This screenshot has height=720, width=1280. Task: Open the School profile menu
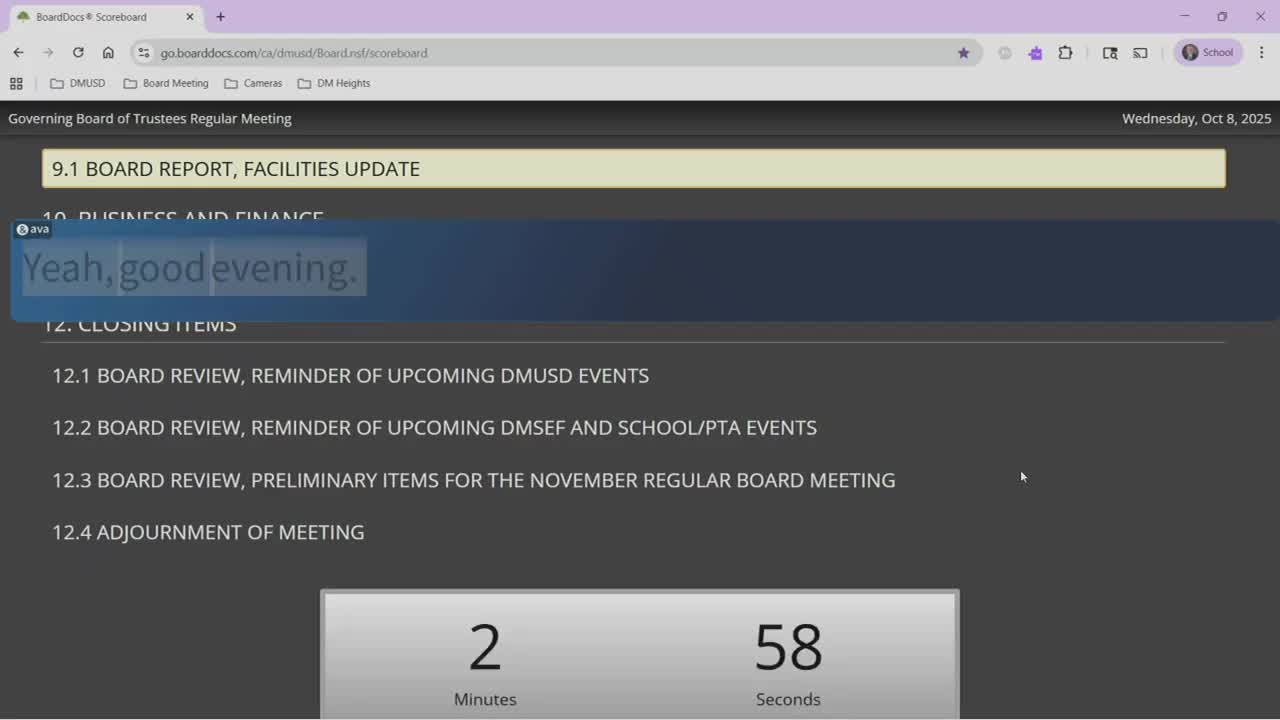[x=1208, y=53]
